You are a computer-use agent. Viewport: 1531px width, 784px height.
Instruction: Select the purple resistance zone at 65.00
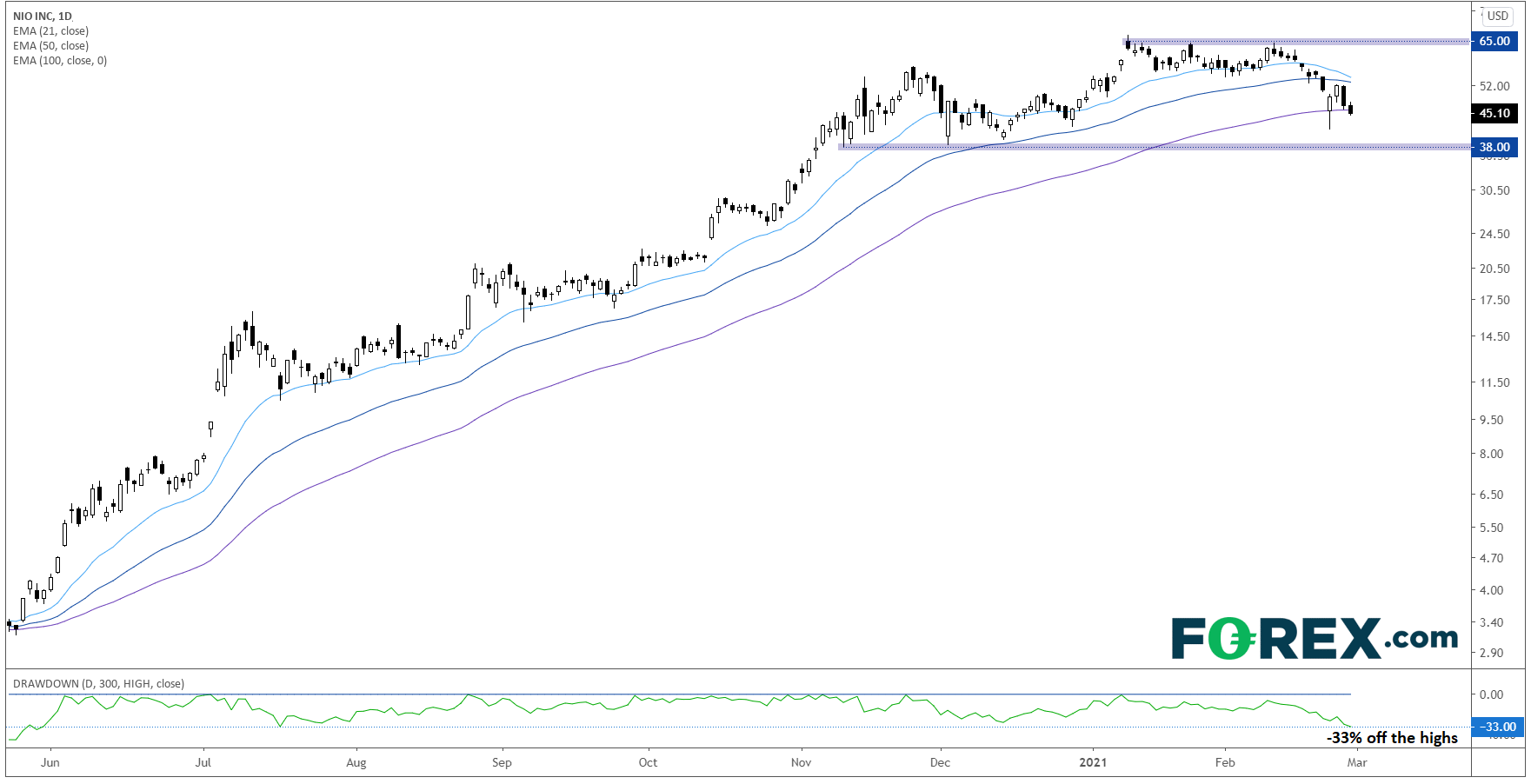pyautogui.click(x=1295, y=41)
